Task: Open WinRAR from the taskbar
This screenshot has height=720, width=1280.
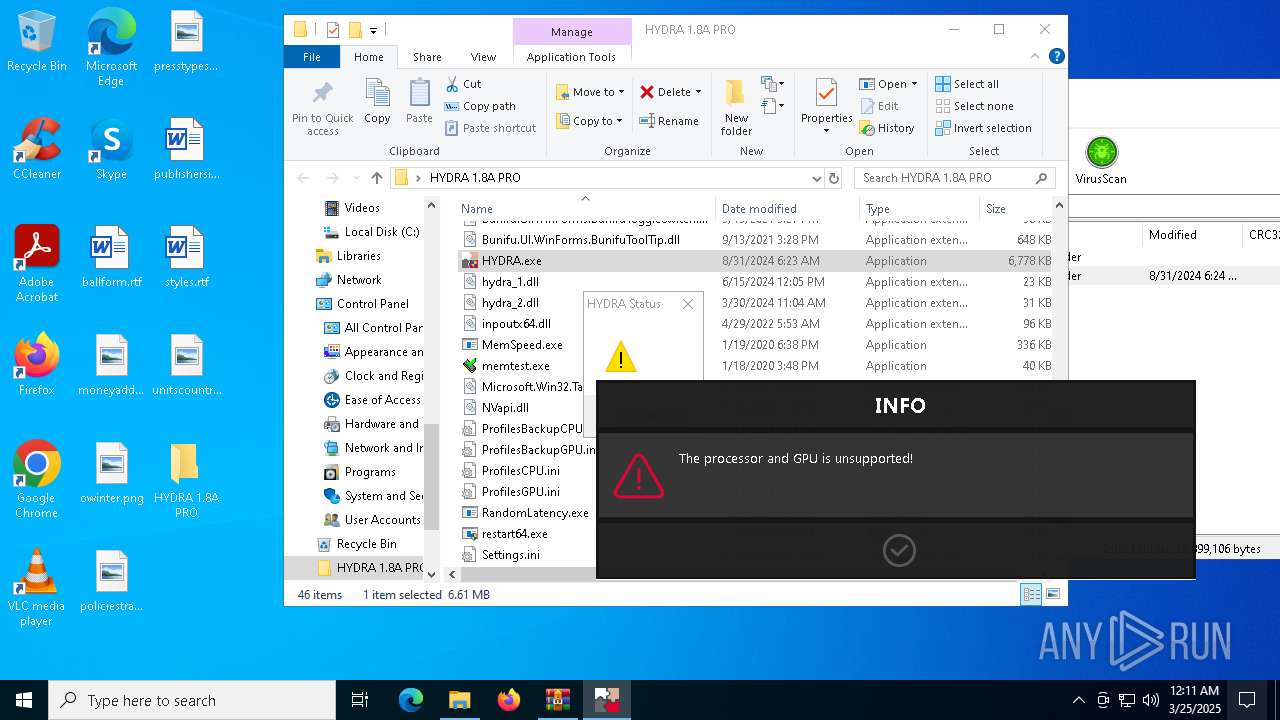Action: click(557, 700)
